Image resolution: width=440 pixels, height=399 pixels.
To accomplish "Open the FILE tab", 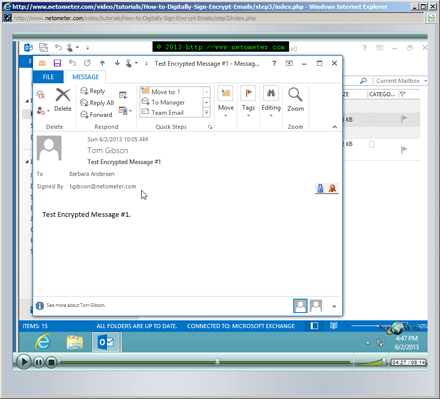I will [48, 77].
